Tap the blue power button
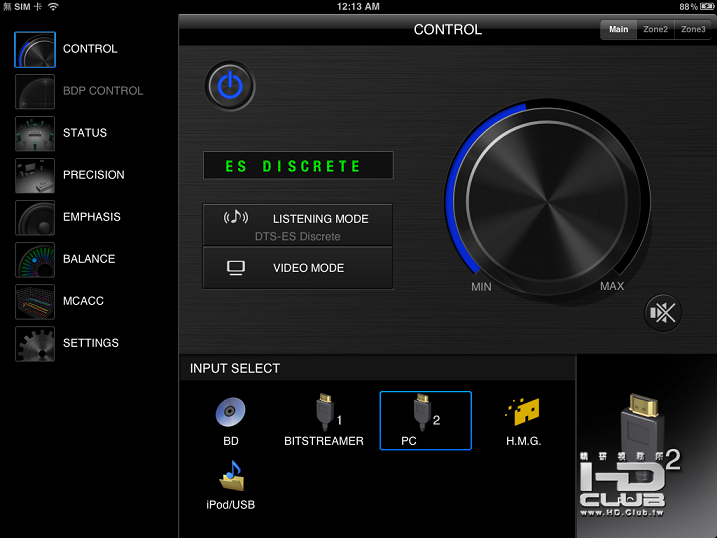 pos(230,86)
